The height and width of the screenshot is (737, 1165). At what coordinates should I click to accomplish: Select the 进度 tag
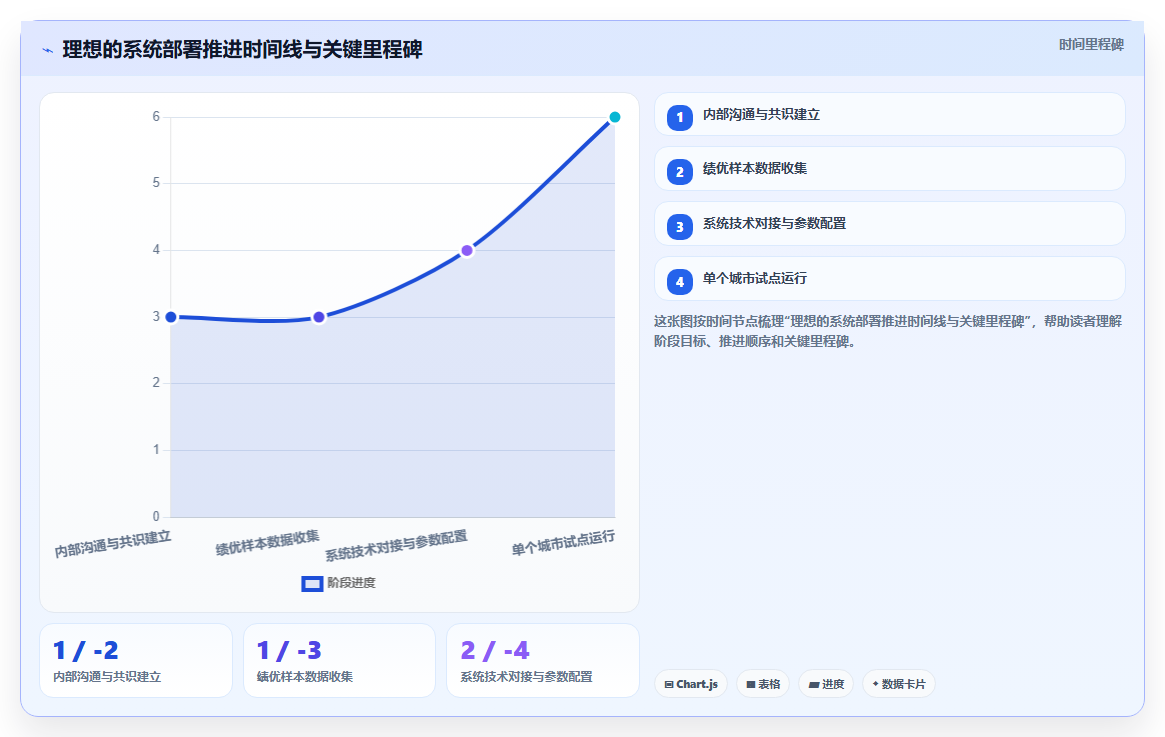[826, 684]
